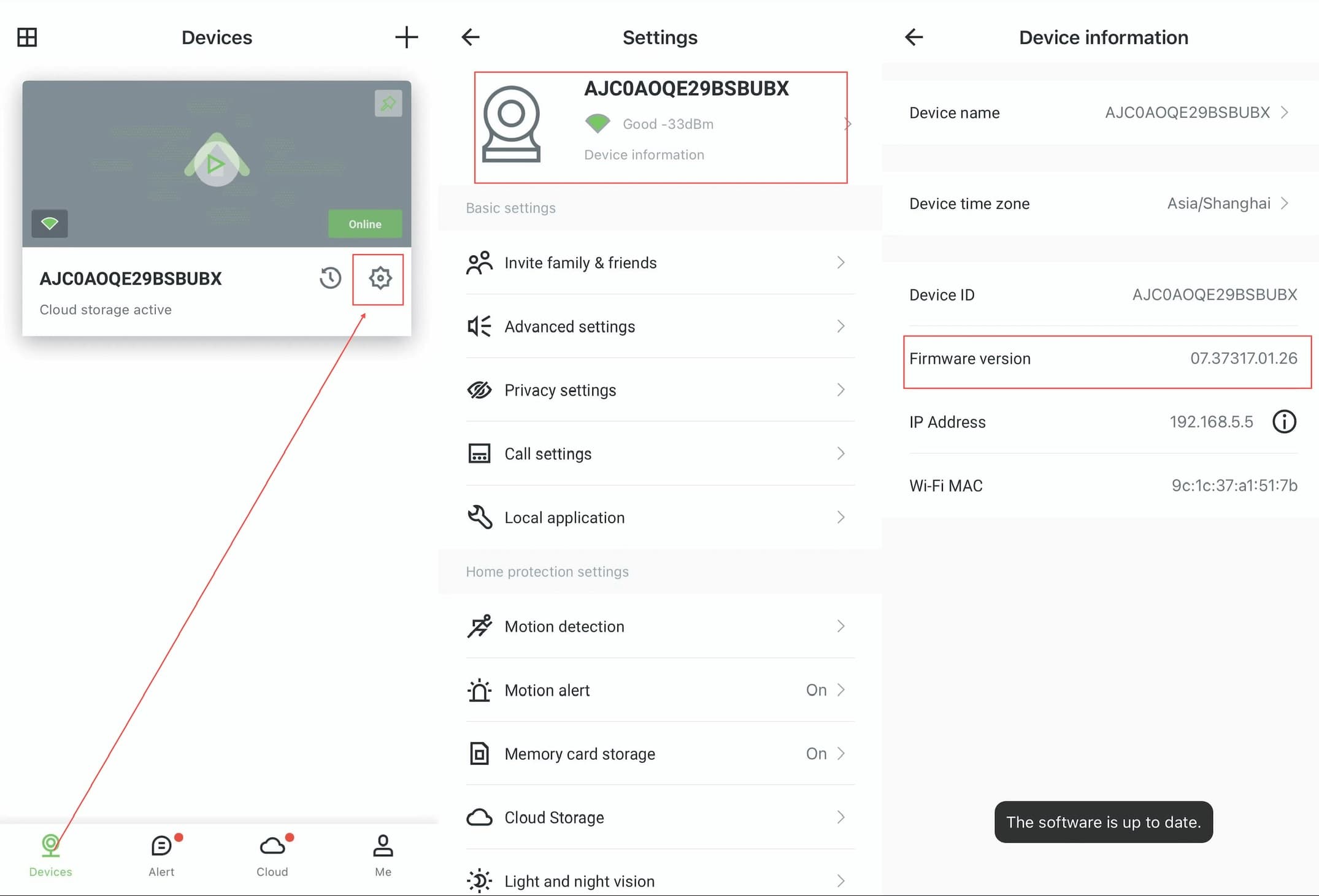Click the Advanced settings speaker icon

(479, 326)
